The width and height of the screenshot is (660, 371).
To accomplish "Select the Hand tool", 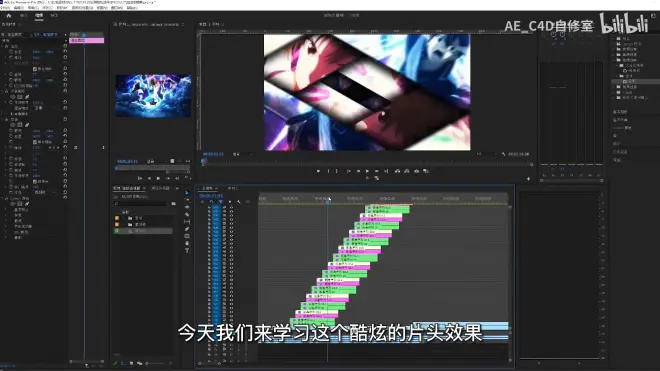I will [187, 243].
